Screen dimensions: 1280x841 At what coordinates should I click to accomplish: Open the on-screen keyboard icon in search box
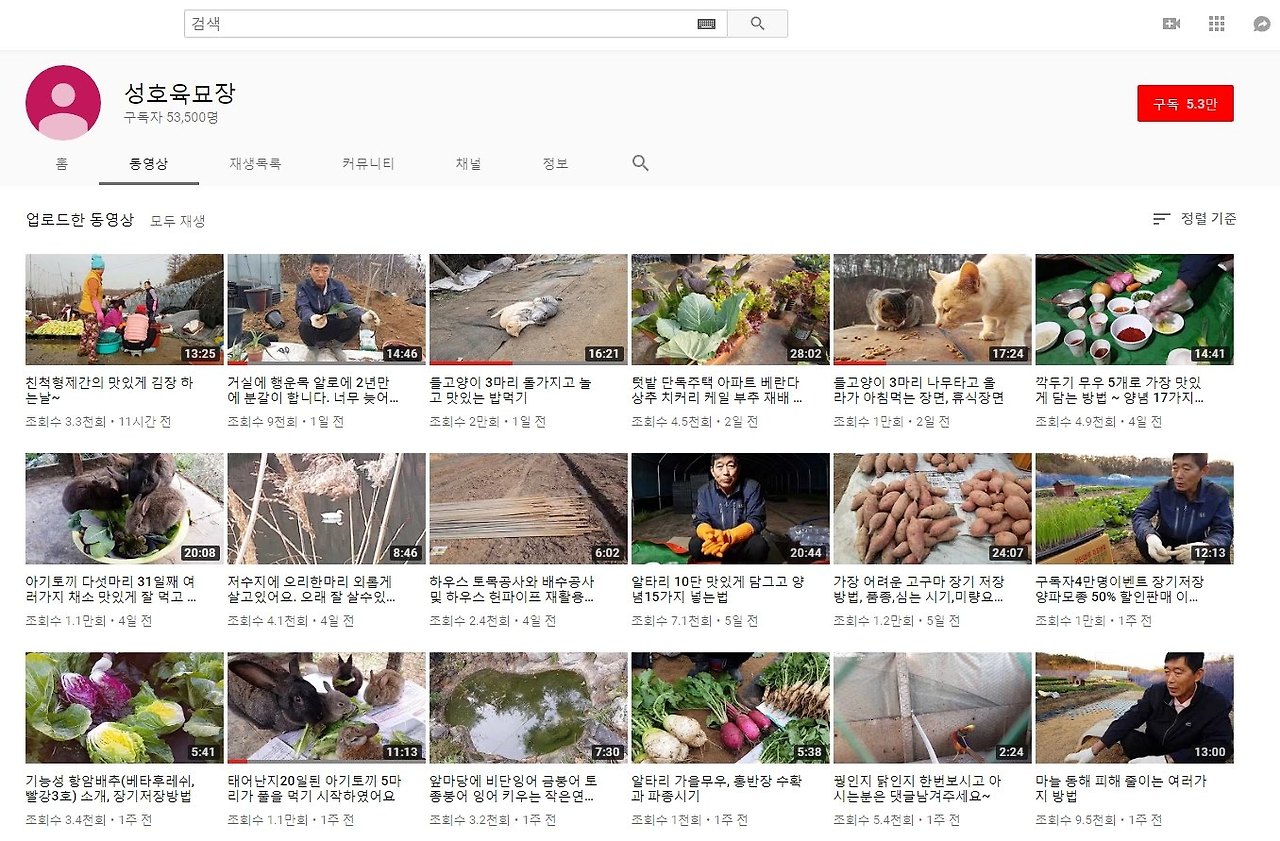click(x=707, y=24)
